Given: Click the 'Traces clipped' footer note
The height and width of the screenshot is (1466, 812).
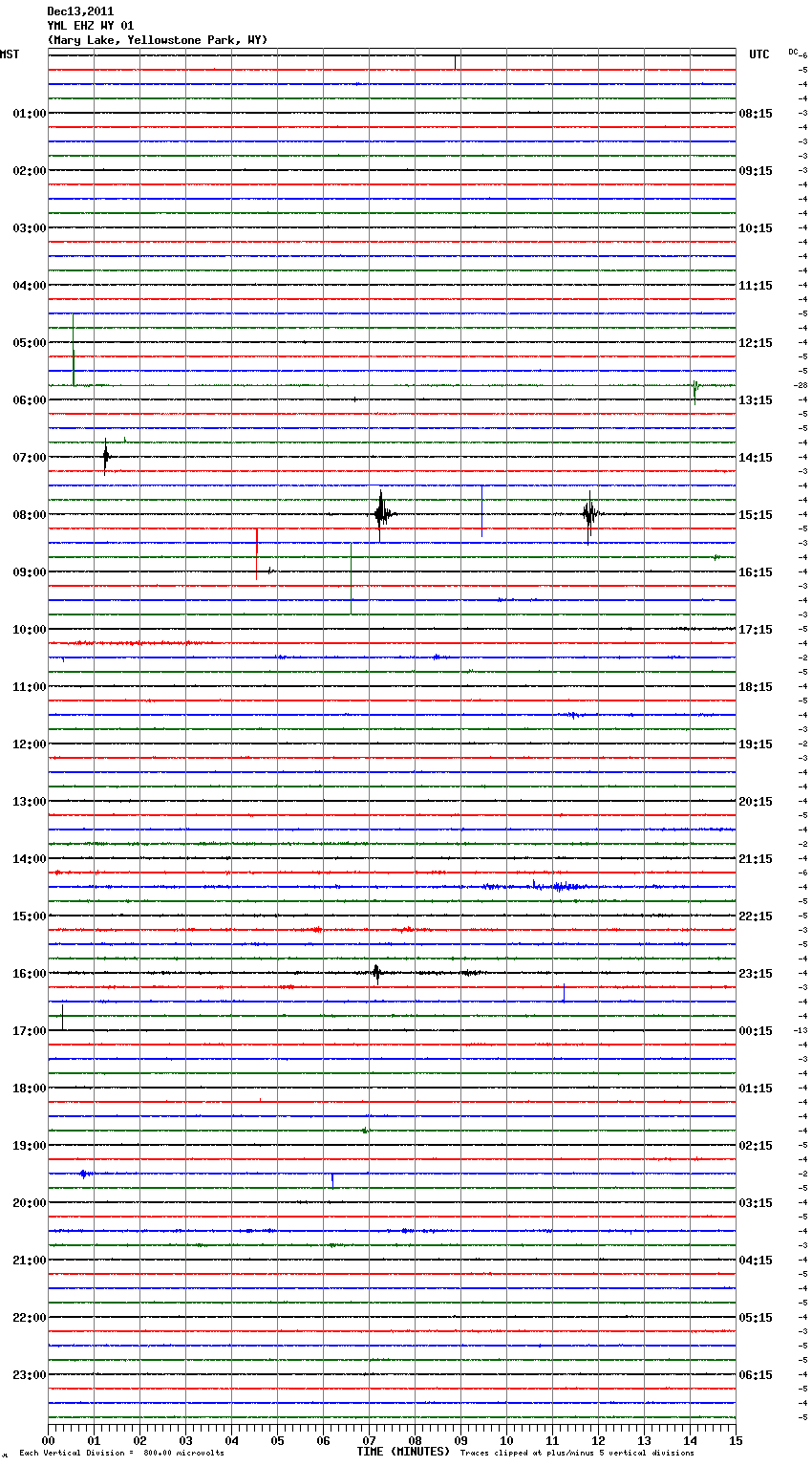Looking at the screenshot, I should pos(577,1453).
